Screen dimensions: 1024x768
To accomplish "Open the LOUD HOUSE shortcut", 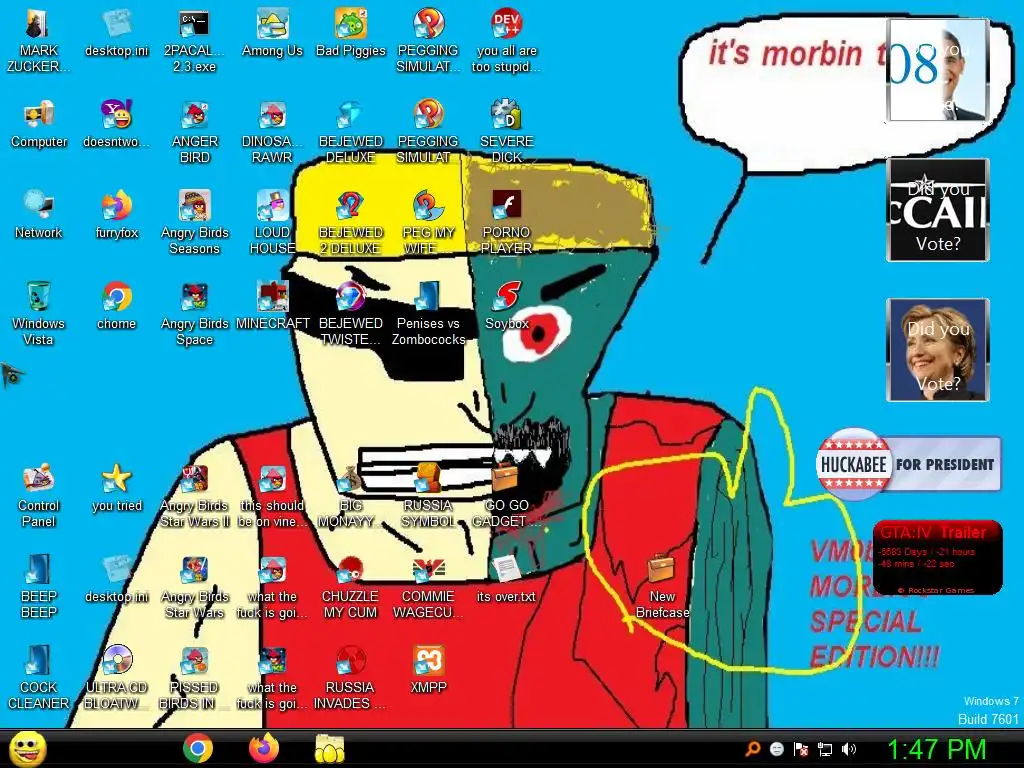I will (x=272, y=223).
